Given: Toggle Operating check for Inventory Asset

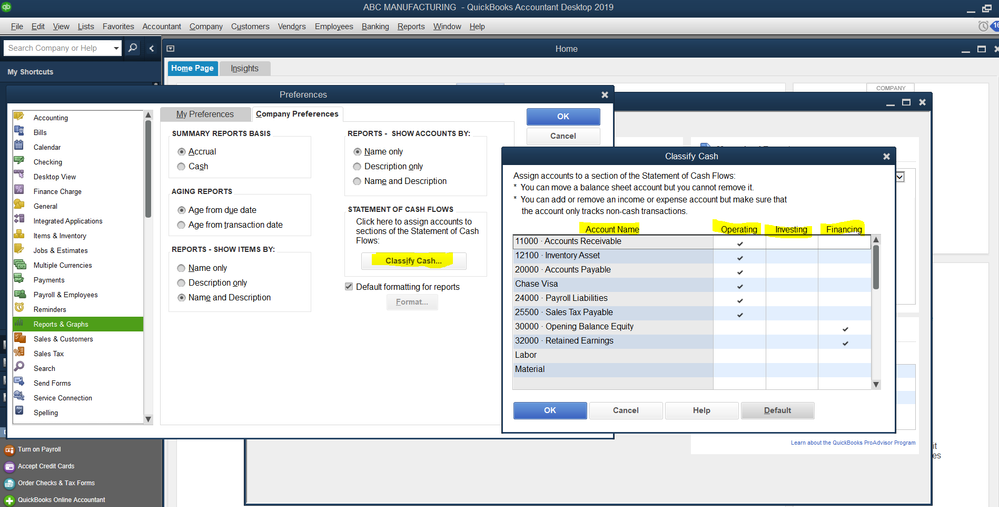Looking at the screenshot, I should pos(740,257).
